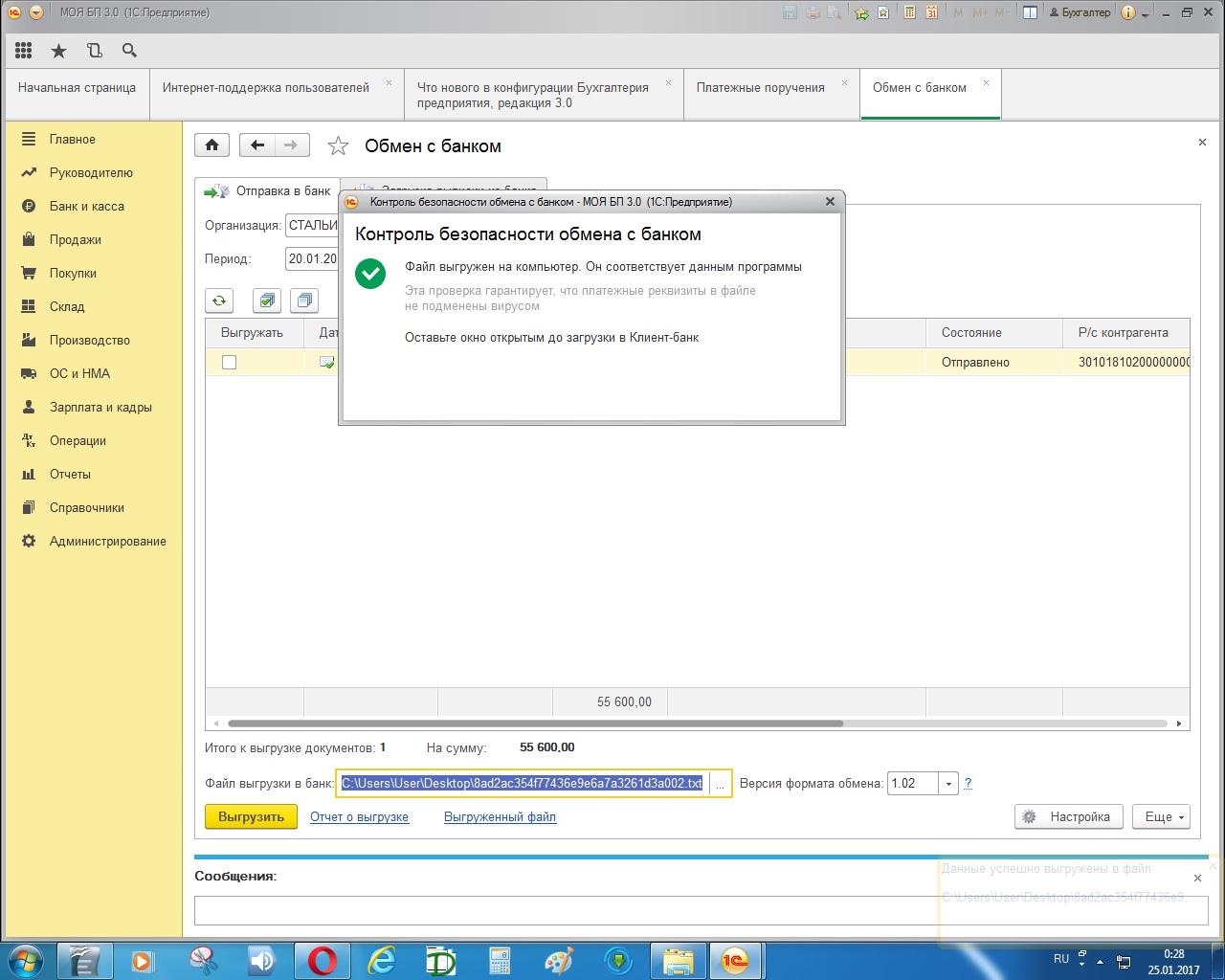Go to the home page button
Screen dimensions: 1225x980
coord(212,145)
